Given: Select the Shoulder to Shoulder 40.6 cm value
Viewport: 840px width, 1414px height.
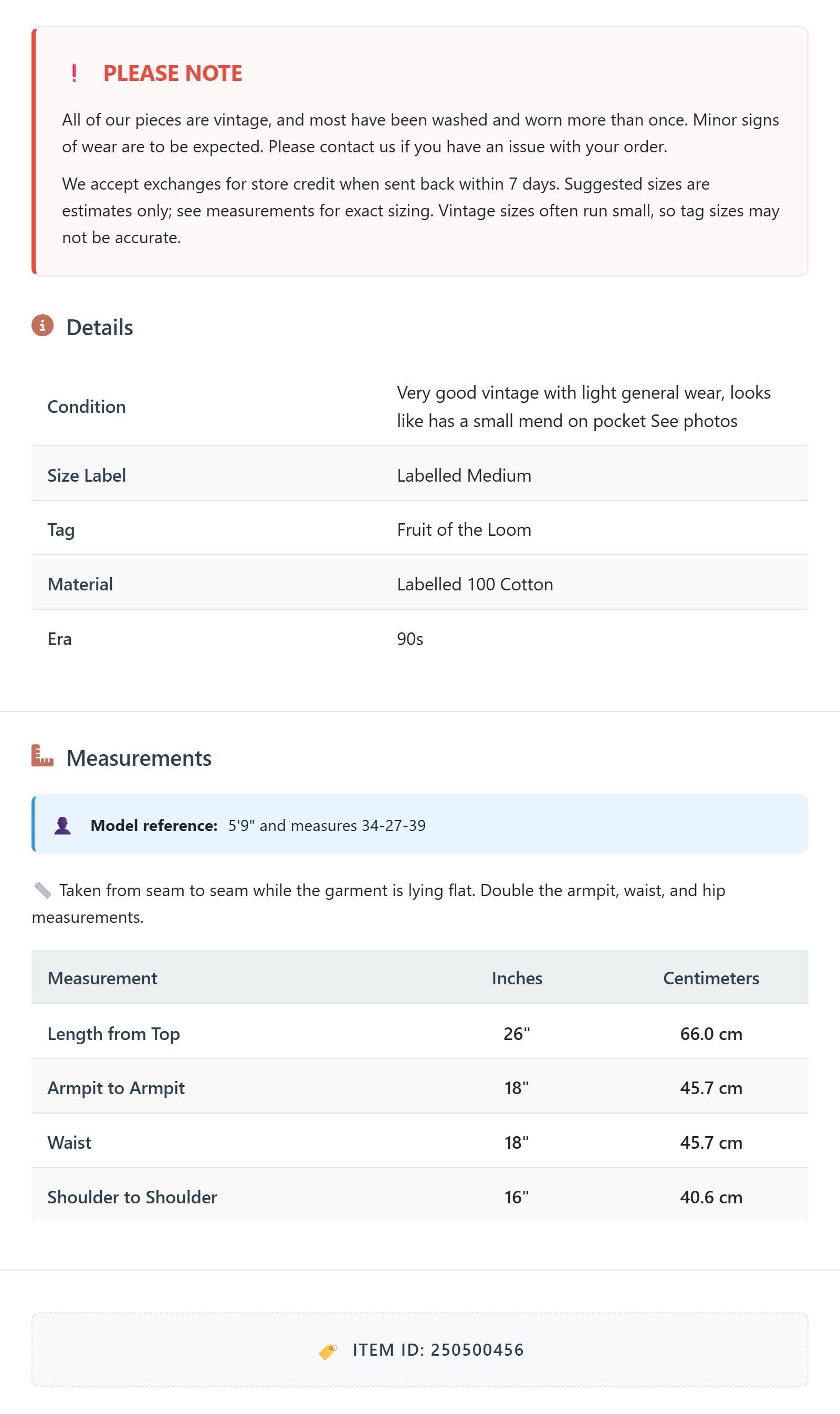Looking at the screenshot, I should (711, 1197).
